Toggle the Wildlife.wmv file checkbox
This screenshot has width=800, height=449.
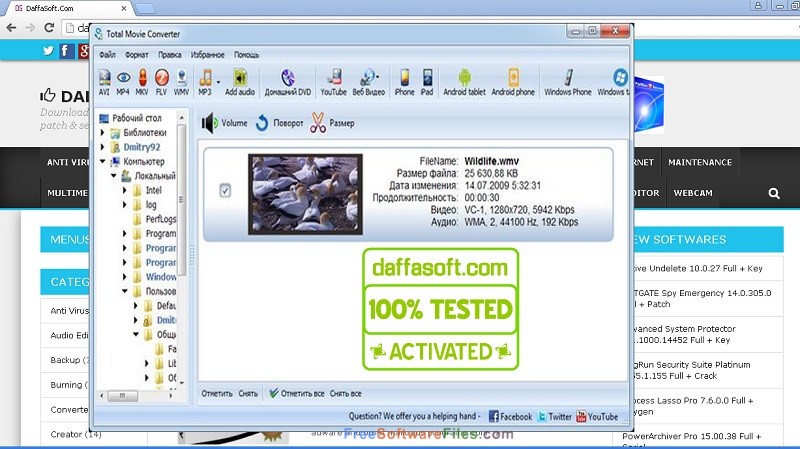(225, 190)
